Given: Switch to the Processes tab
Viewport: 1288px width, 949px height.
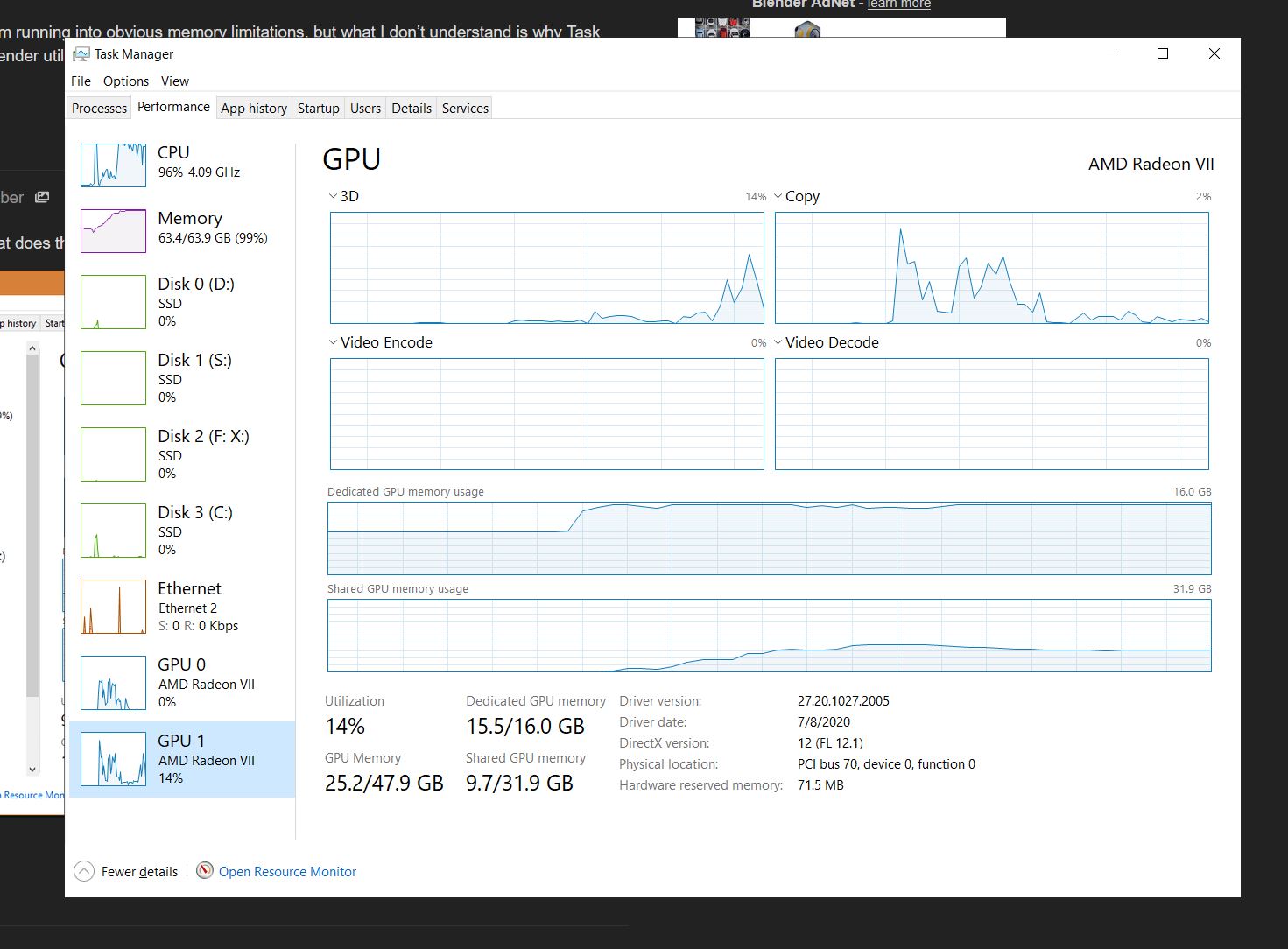Looking at the screenshot, I should pos(99,108).
